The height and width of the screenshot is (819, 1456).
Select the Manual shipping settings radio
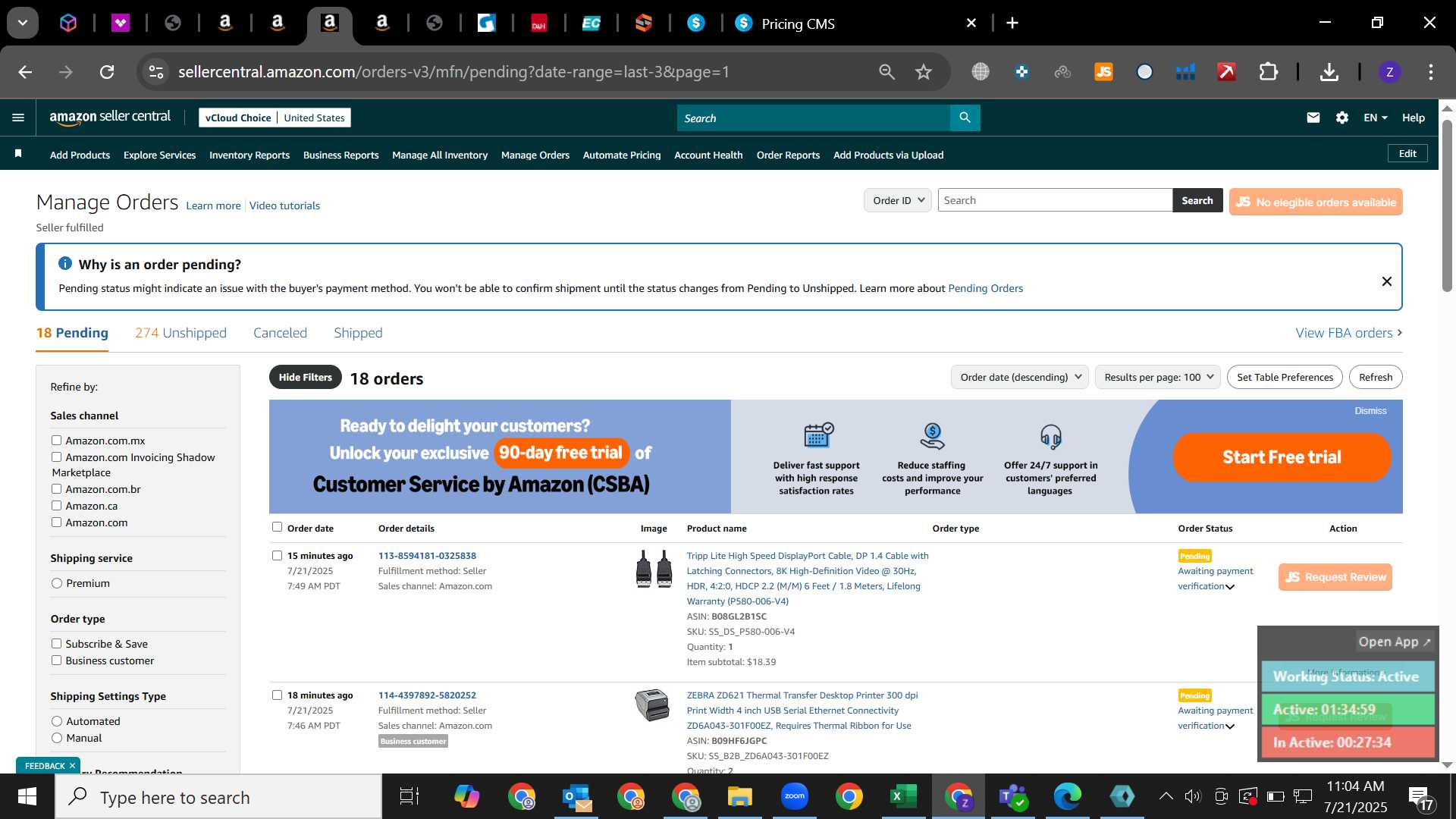click(57, 738)
